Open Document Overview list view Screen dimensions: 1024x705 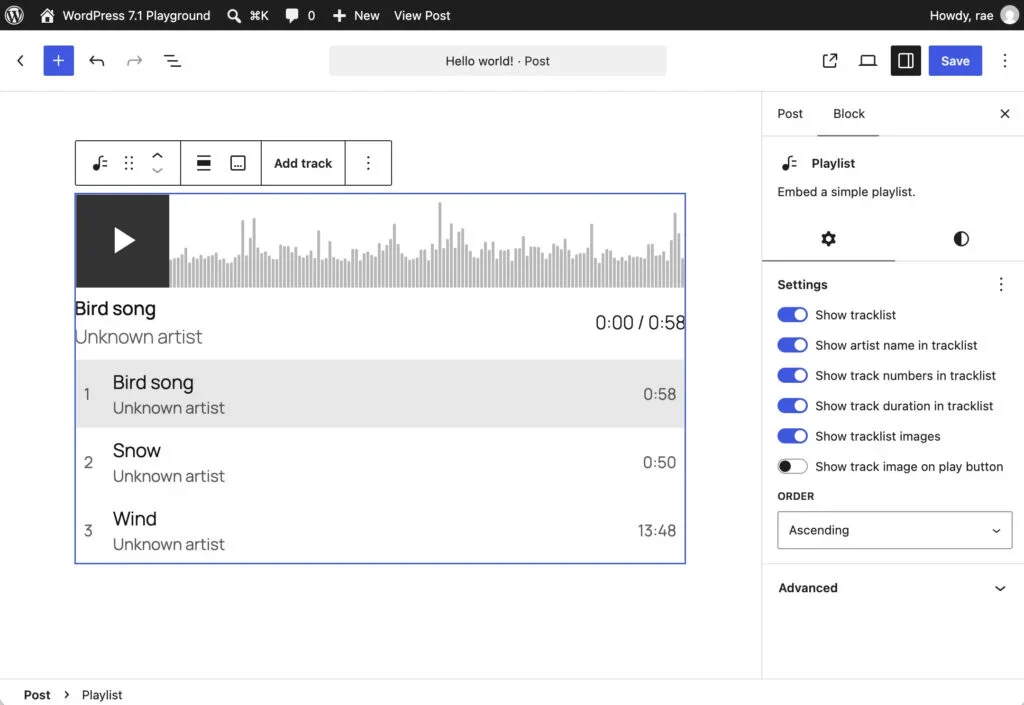click(x=172, y=61)
